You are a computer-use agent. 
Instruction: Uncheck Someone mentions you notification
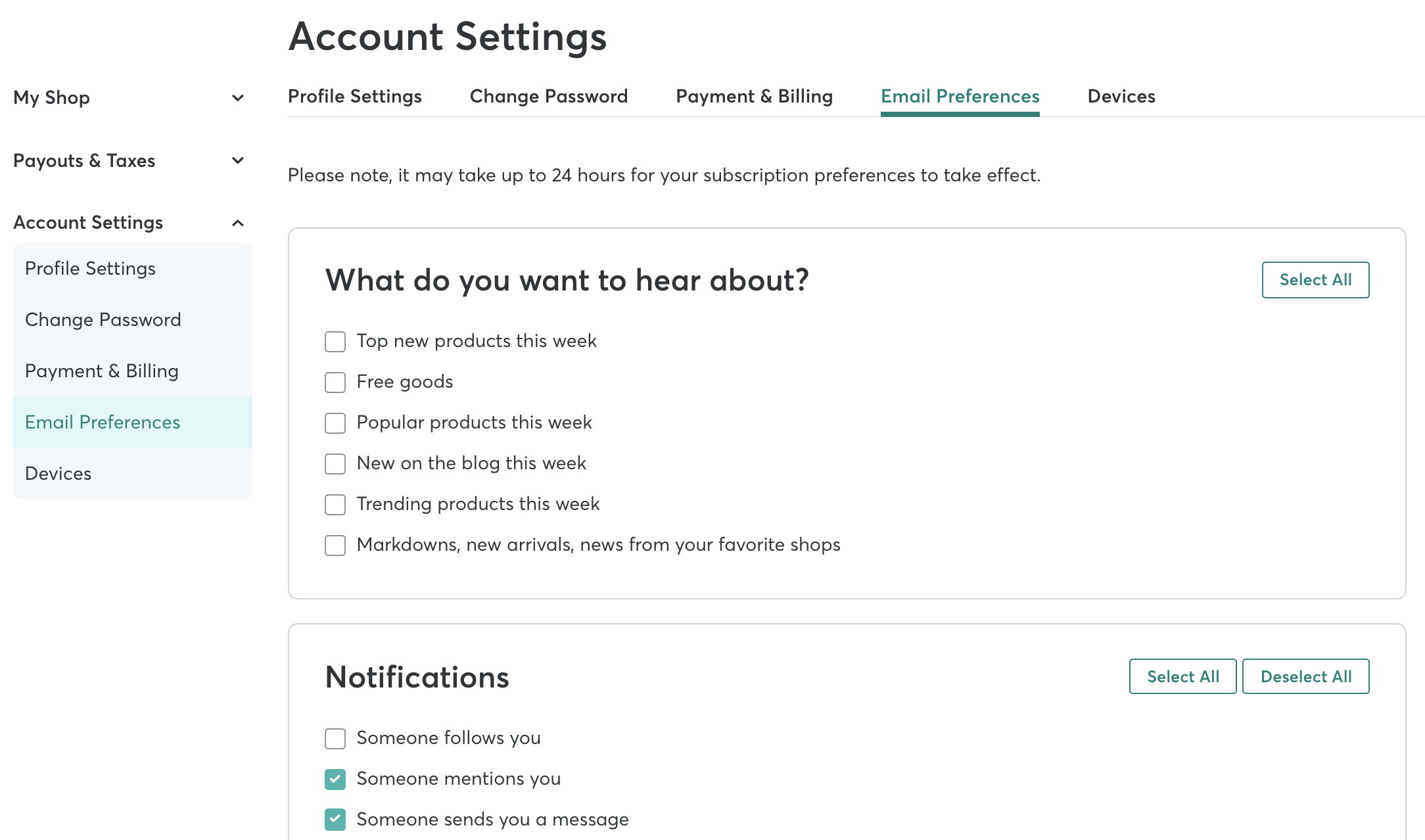tap(335, 780)
